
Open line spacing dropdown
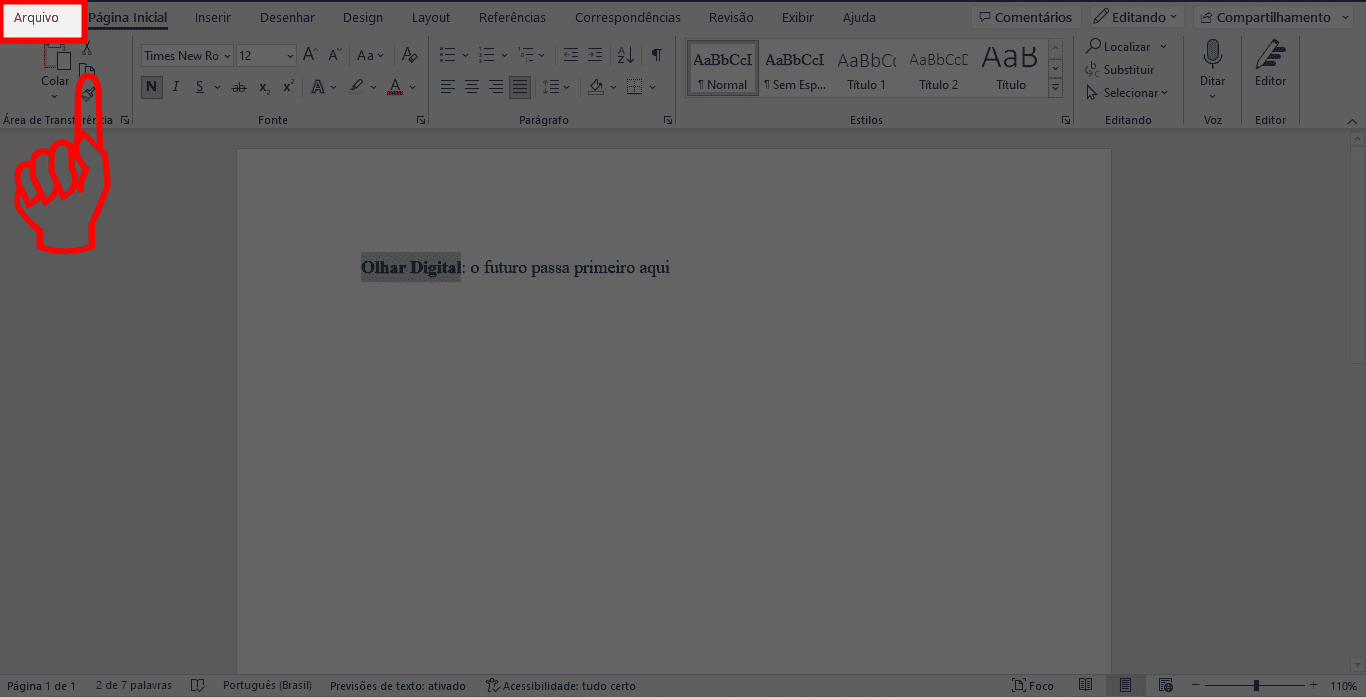pyautogui.click(x=556, y=88)
